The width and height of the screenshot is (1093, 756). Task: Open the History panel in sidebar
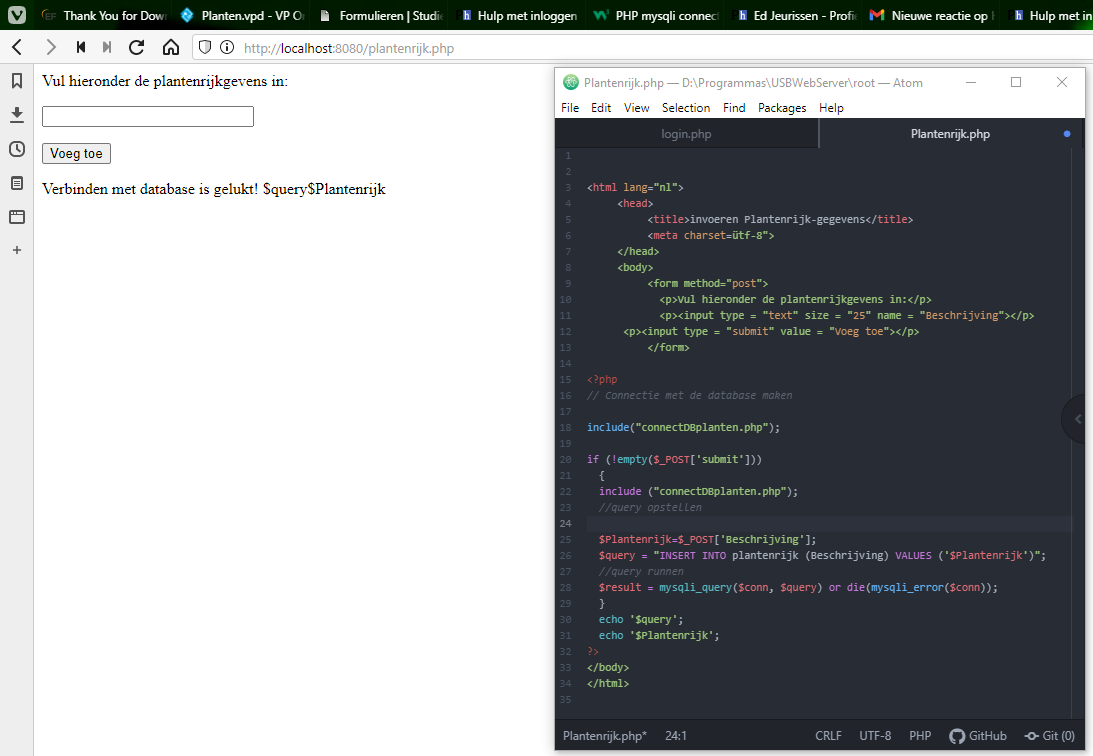pos(17,149)
